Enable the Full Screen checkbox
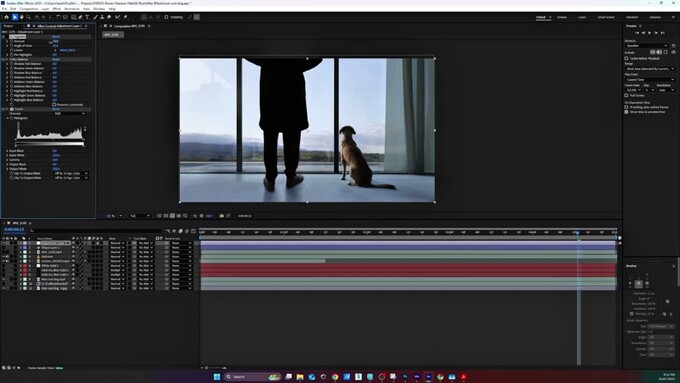This screenshot has height=383, width=680. point(626,95)
